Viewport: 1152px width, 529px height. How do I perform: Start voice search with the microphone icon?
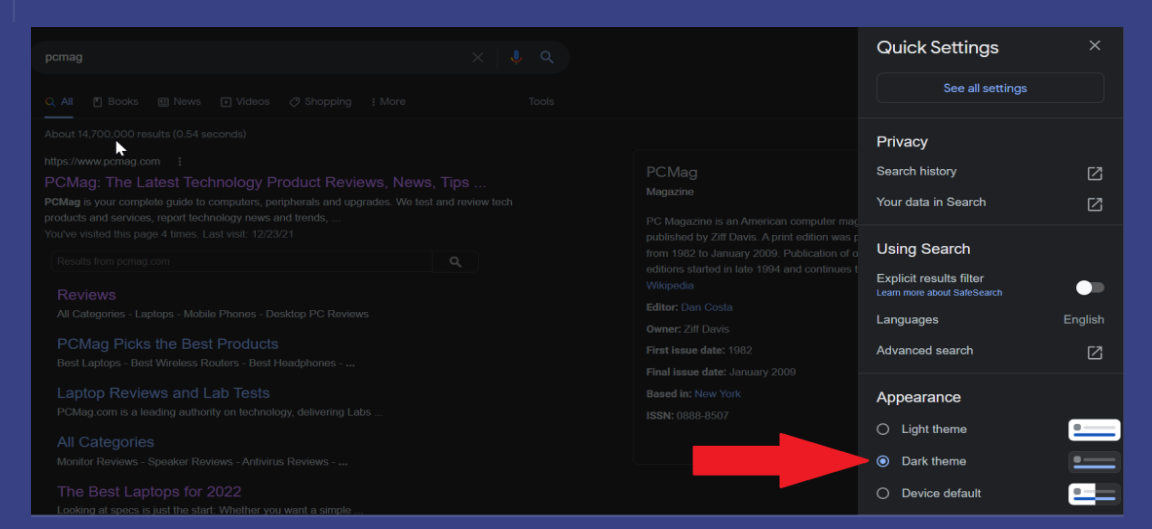pyautogui.click(x=516, y=57)
